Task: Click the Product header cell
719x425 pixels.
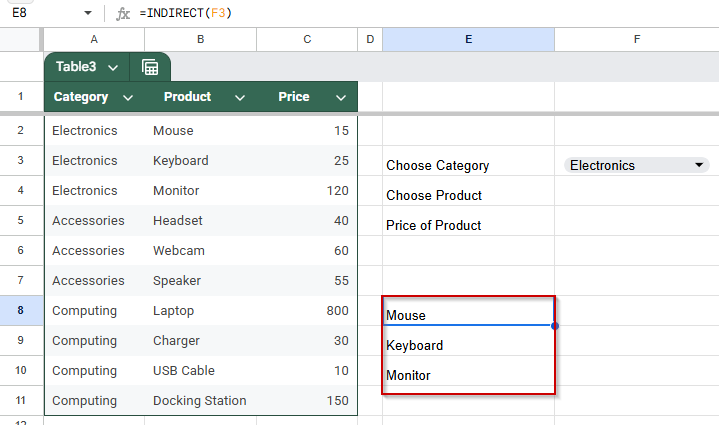Action: [200, 97]
